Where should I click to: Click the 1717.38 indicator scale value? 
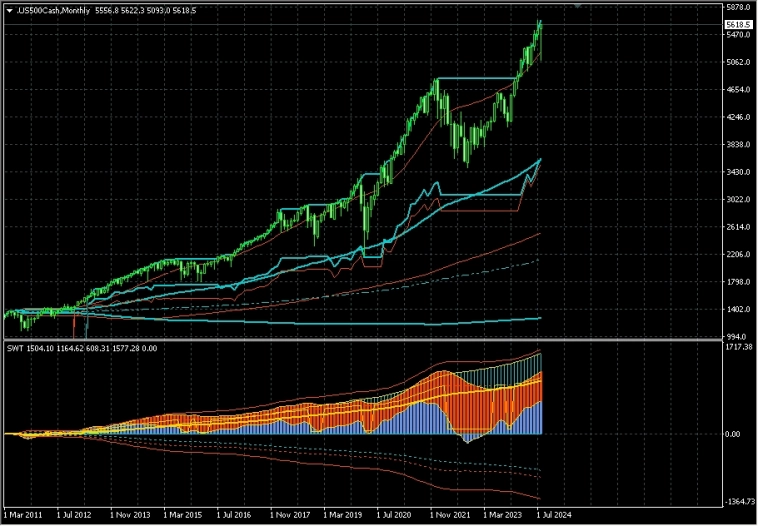pos(737,347)
